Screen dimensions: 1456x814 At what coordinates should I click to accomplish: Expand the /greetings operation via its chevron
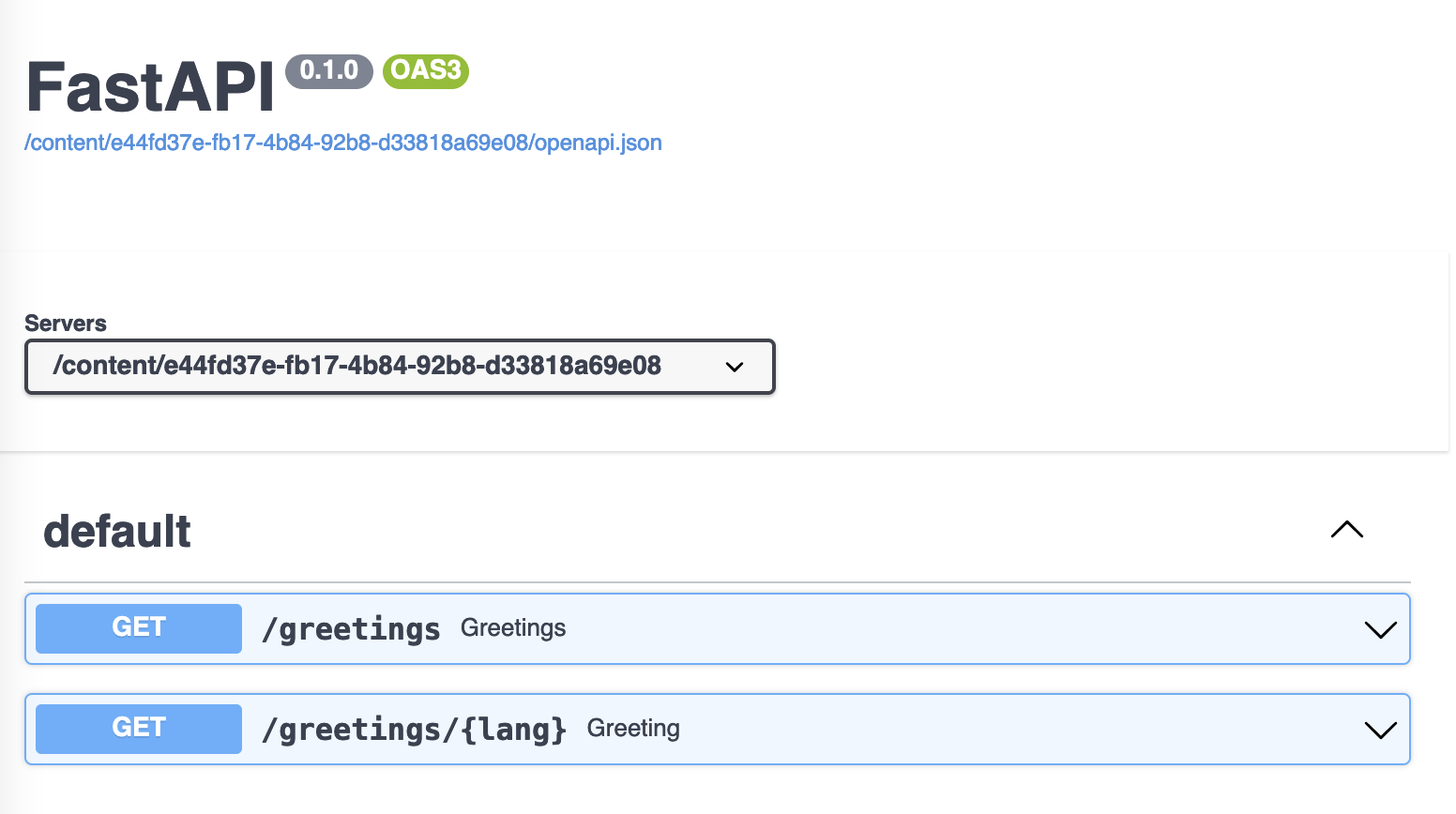pyautogui.click(x=1379, y=629)
